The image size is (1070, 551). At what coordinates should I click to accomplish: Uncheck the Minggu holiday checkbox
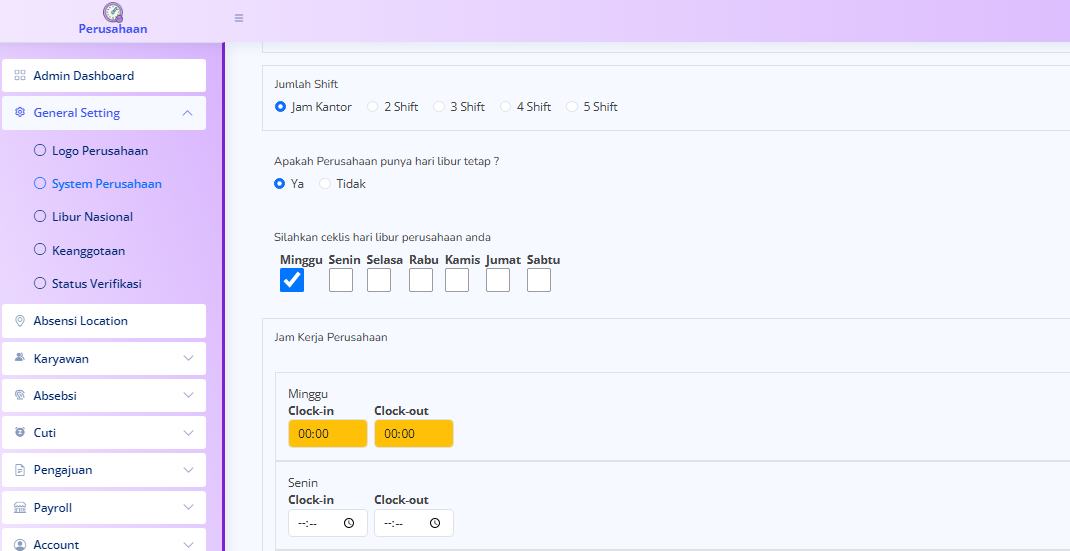[292, 280]
